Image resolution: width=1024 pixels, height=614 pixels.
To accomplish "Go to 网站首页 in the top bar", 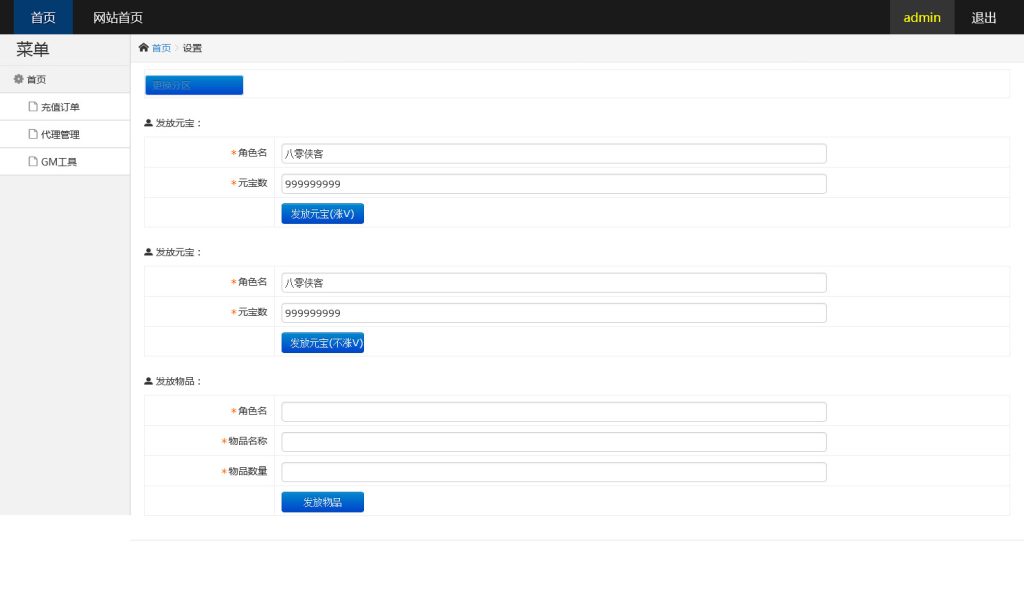I will click(118, 17).
